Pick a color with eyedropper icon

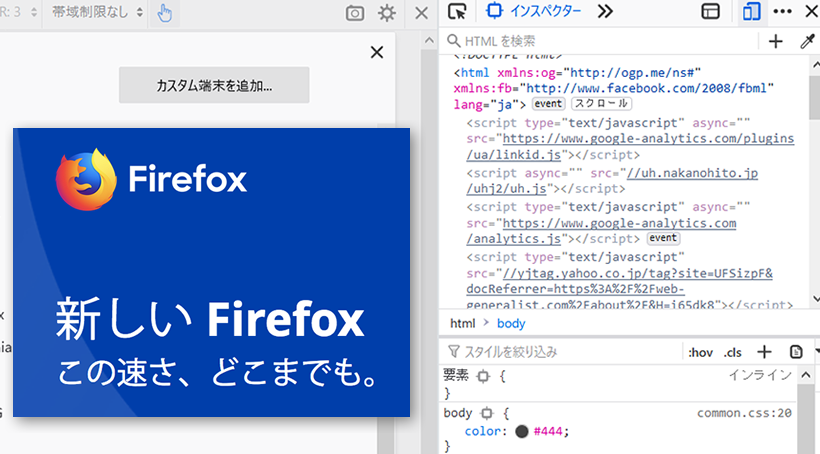coord(808,41)
